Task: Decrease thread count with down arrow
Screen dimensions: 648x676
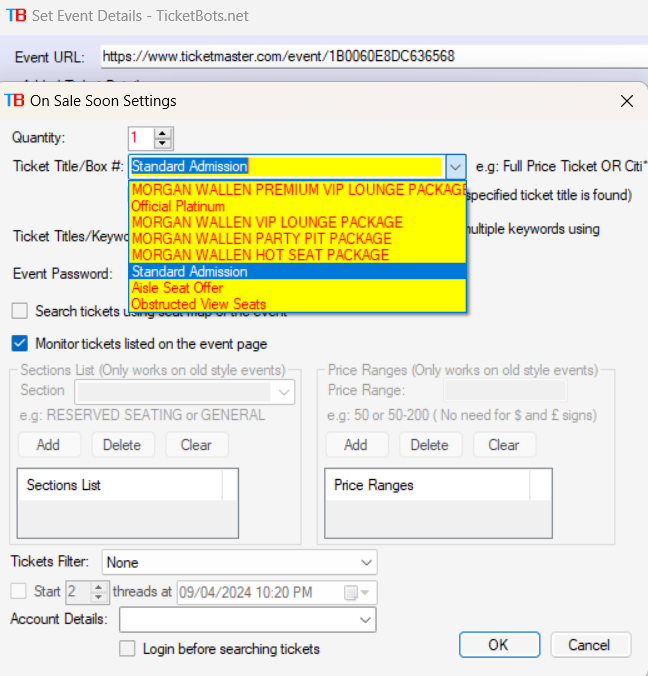Action: [x=98, y=597]
